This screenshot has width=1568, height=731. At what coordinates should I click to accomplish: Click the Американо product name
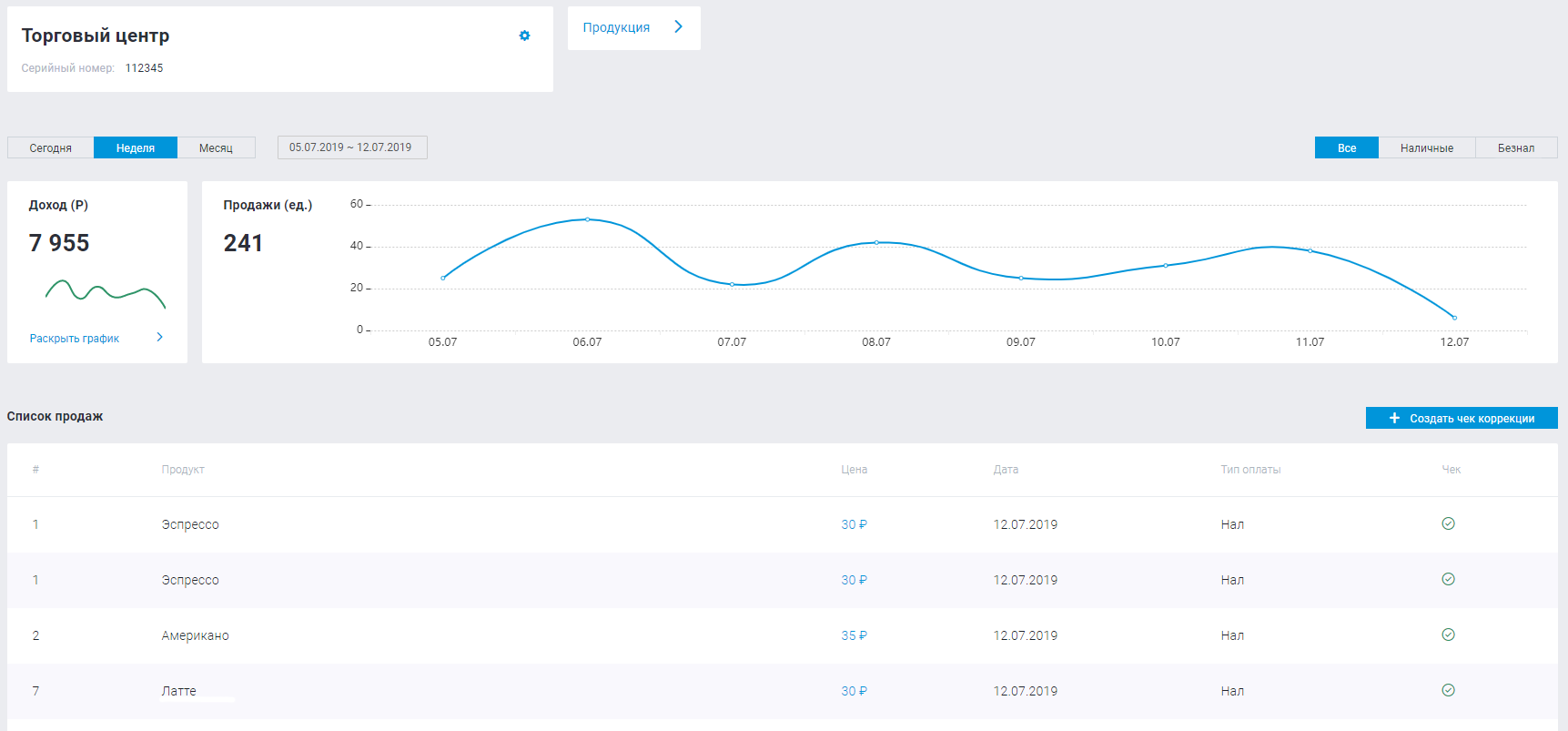pos(195,635)
